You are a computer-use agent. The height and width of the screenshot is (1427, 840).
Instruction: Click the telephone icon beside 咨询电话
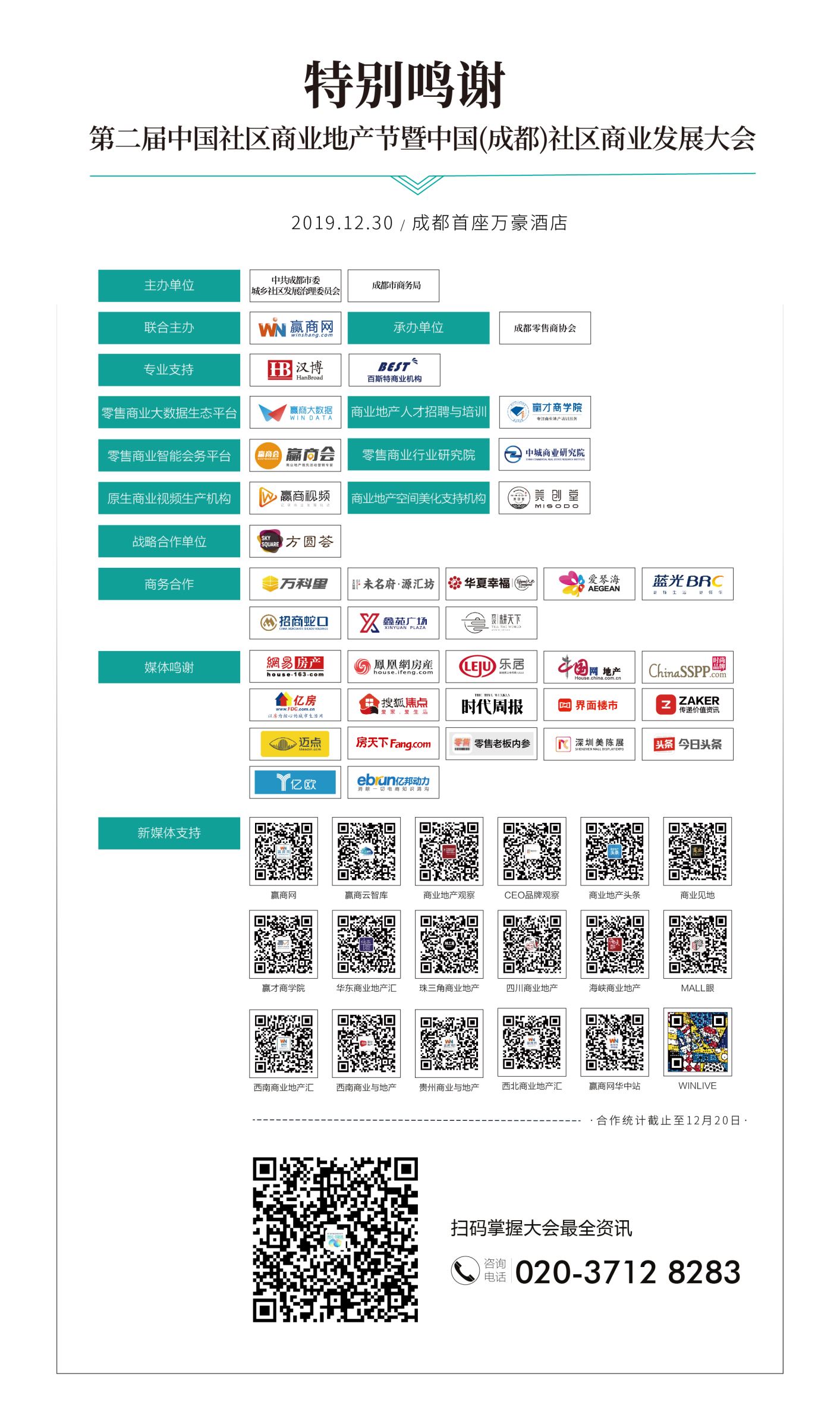[465, 1271]
